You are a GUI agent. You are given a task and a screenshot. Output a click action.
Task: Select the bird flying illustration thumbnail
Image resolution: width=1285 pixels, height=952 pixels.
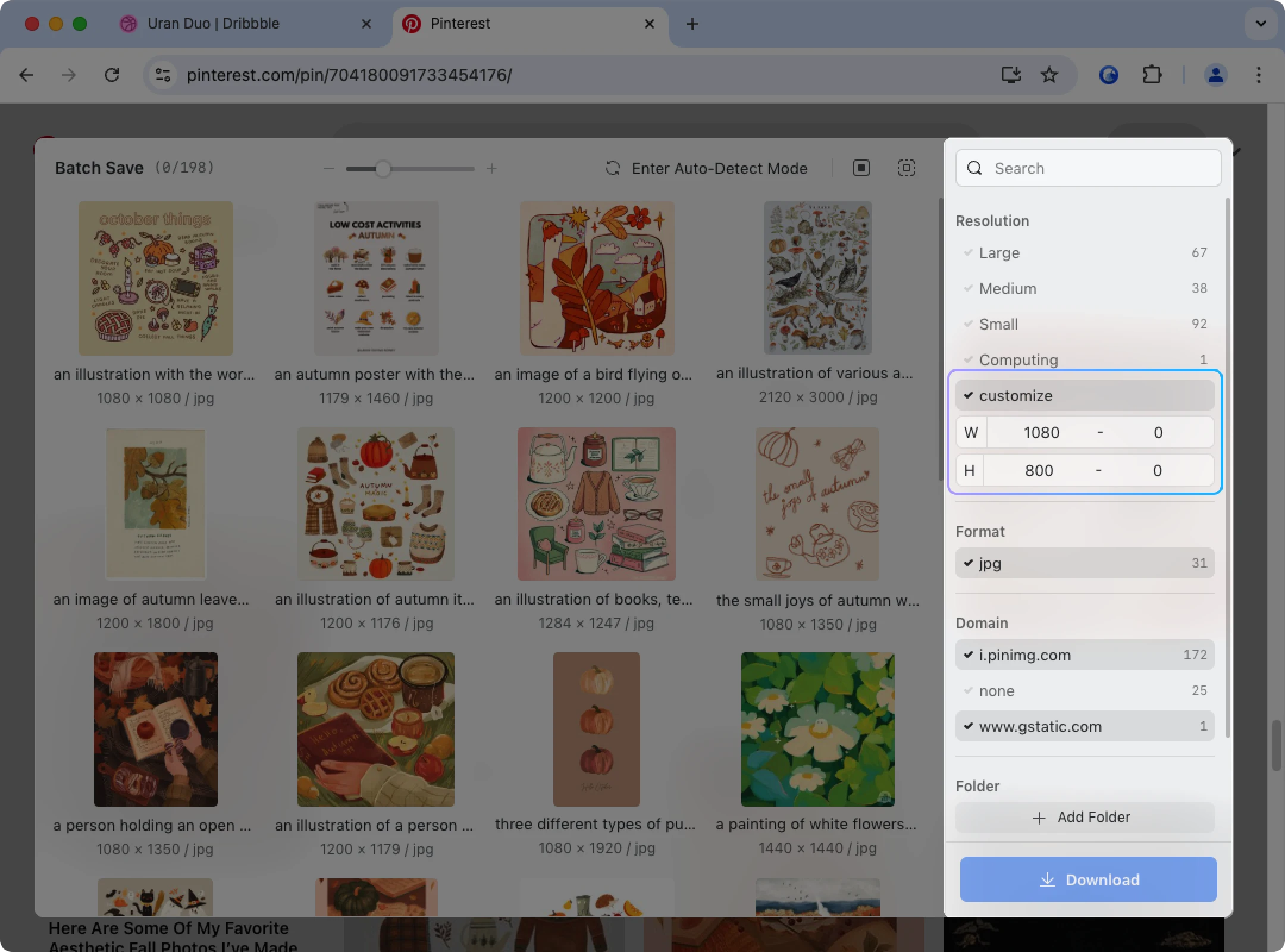[x=597, y=278]
